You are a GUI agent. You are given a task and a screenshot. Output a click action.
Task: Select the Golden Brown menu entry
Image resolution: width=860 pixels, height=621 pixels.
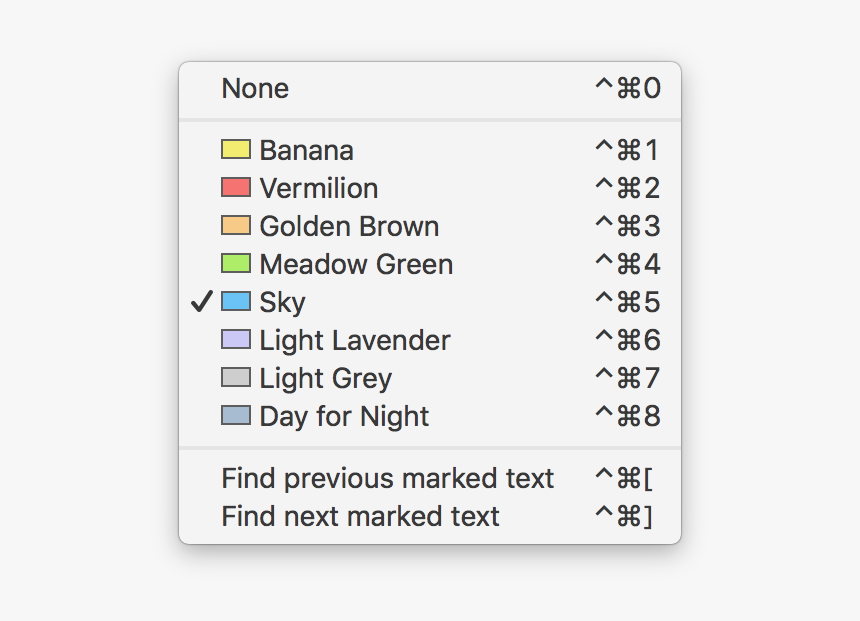coord(349,227)
